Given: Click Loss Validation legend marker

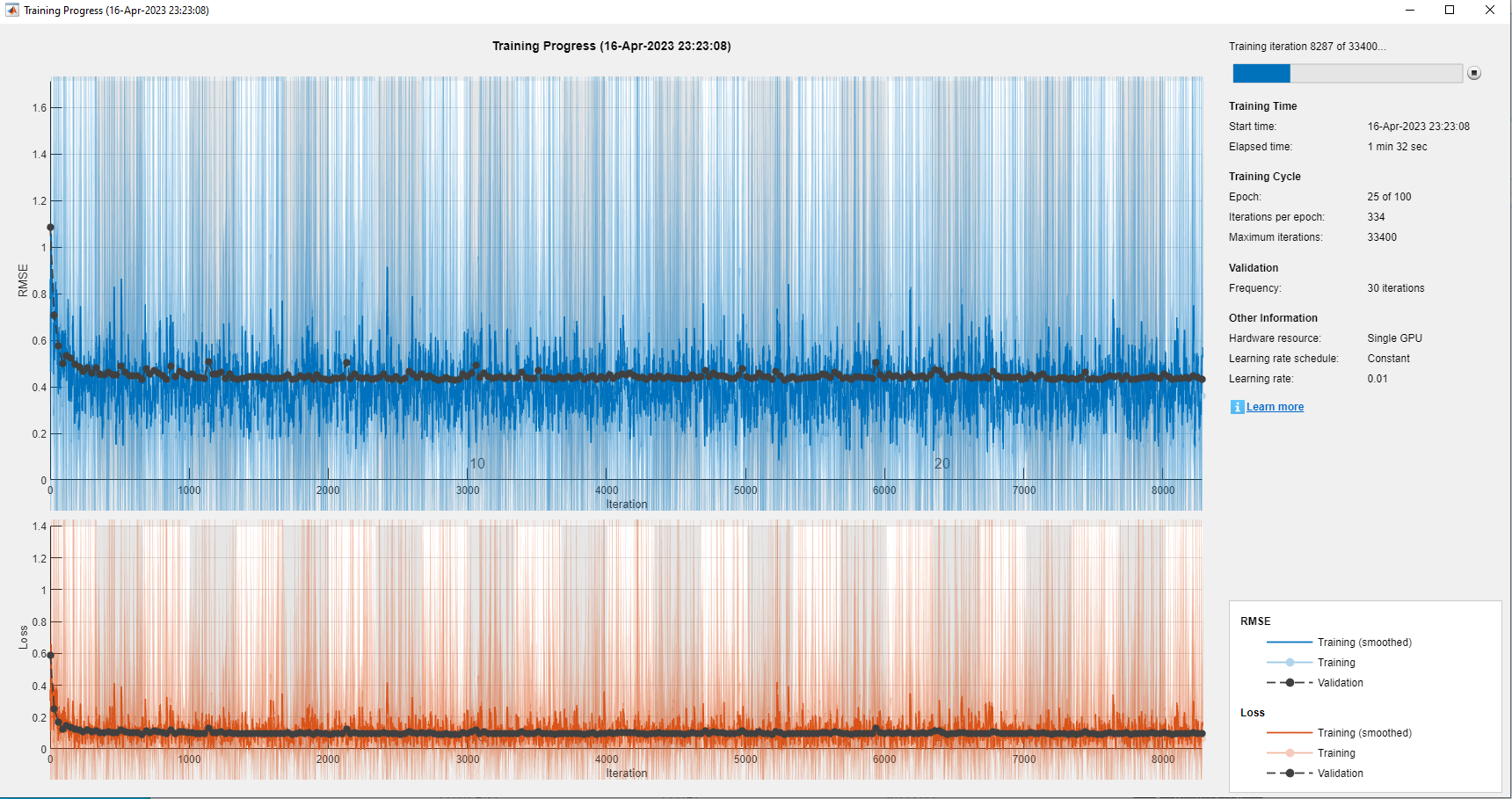Looking at the screenshot, I should coord(1290,774).
